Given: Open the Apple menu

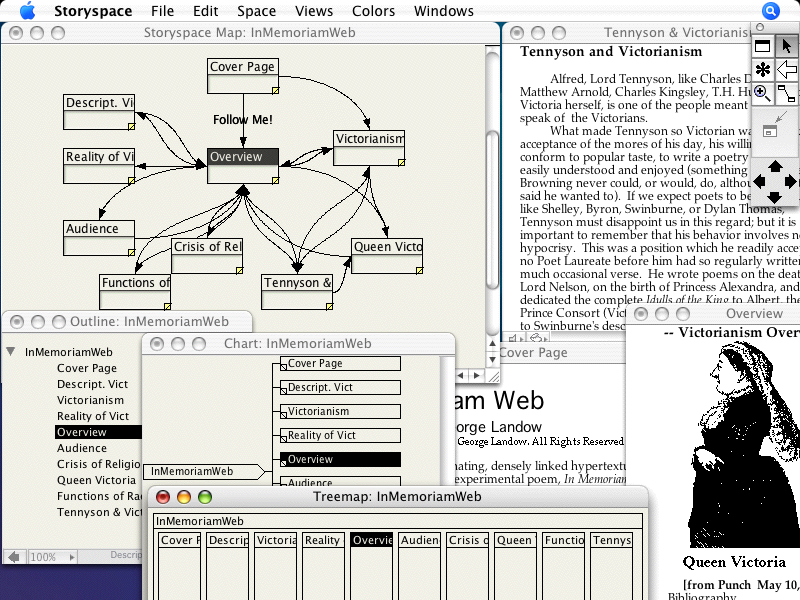Looking at the screenshot, I should point(27,11).
